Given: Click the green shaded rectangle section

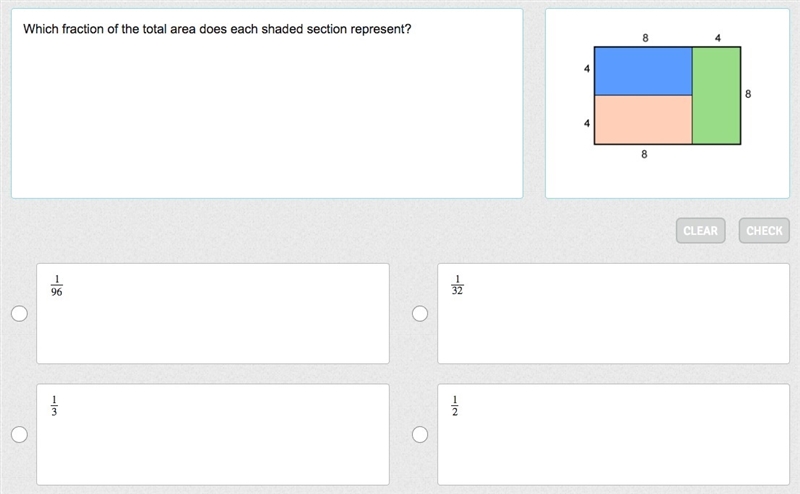Looking at the screenshot, I should point(716,95).
